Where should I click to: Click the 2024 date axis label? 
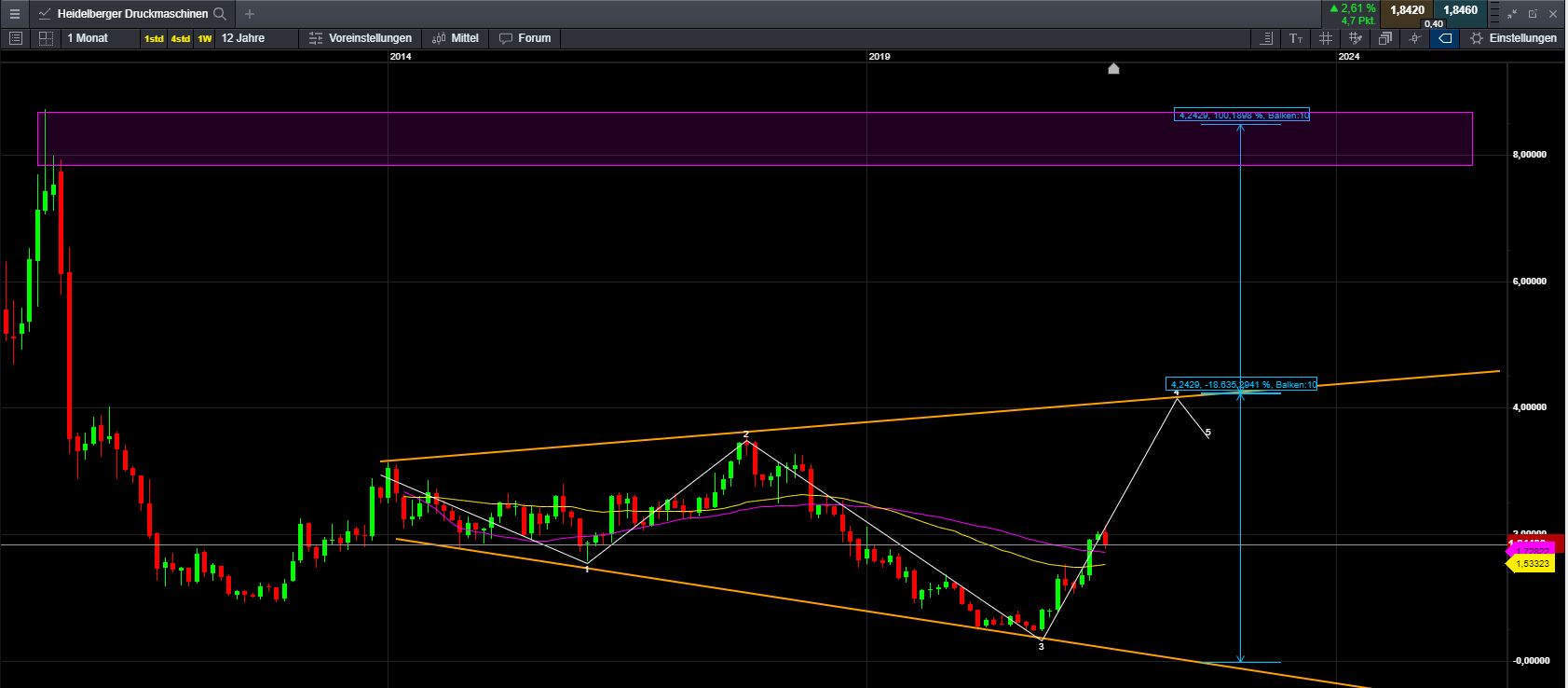[x=1349, y=57]
